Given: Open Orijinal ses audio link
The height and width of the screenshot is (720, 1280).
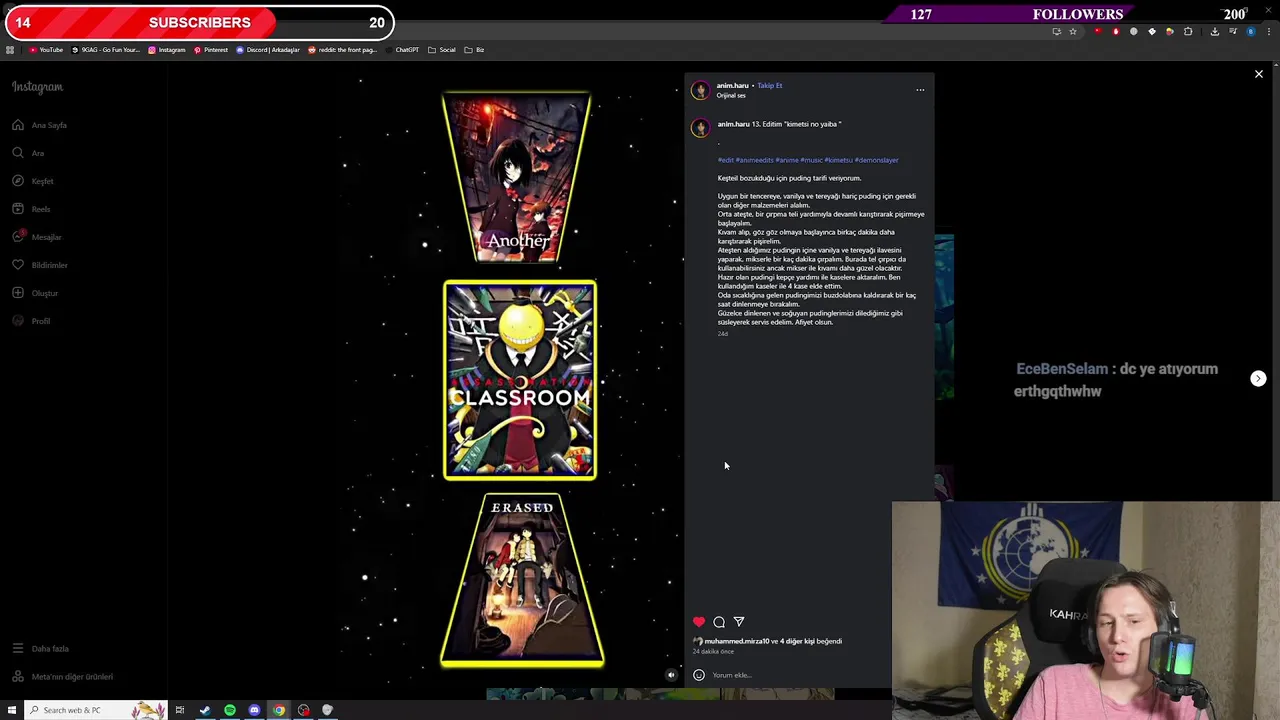Looking at the screenshot, I should 731,96.
